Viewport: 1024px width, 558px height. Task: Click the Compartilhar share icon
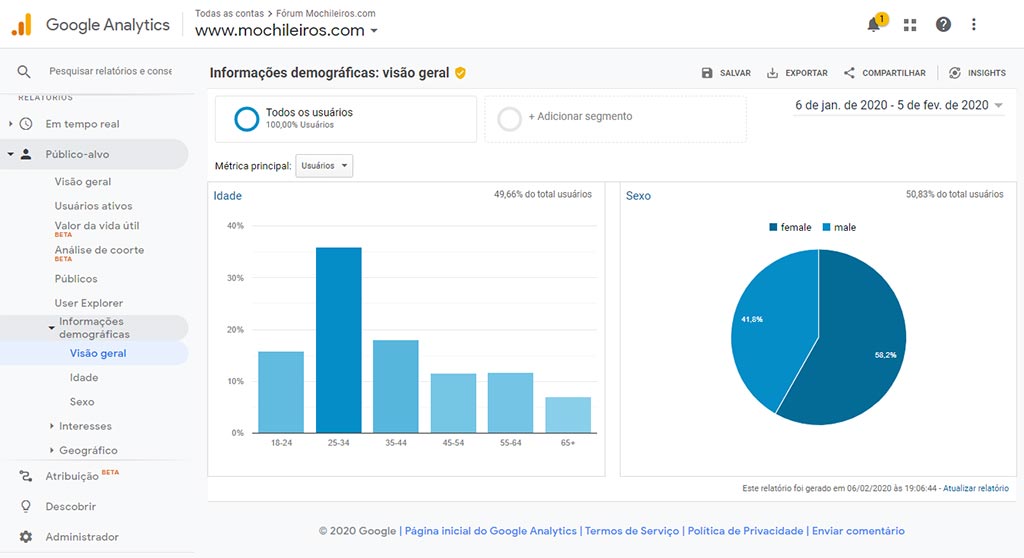click(849, 73)
